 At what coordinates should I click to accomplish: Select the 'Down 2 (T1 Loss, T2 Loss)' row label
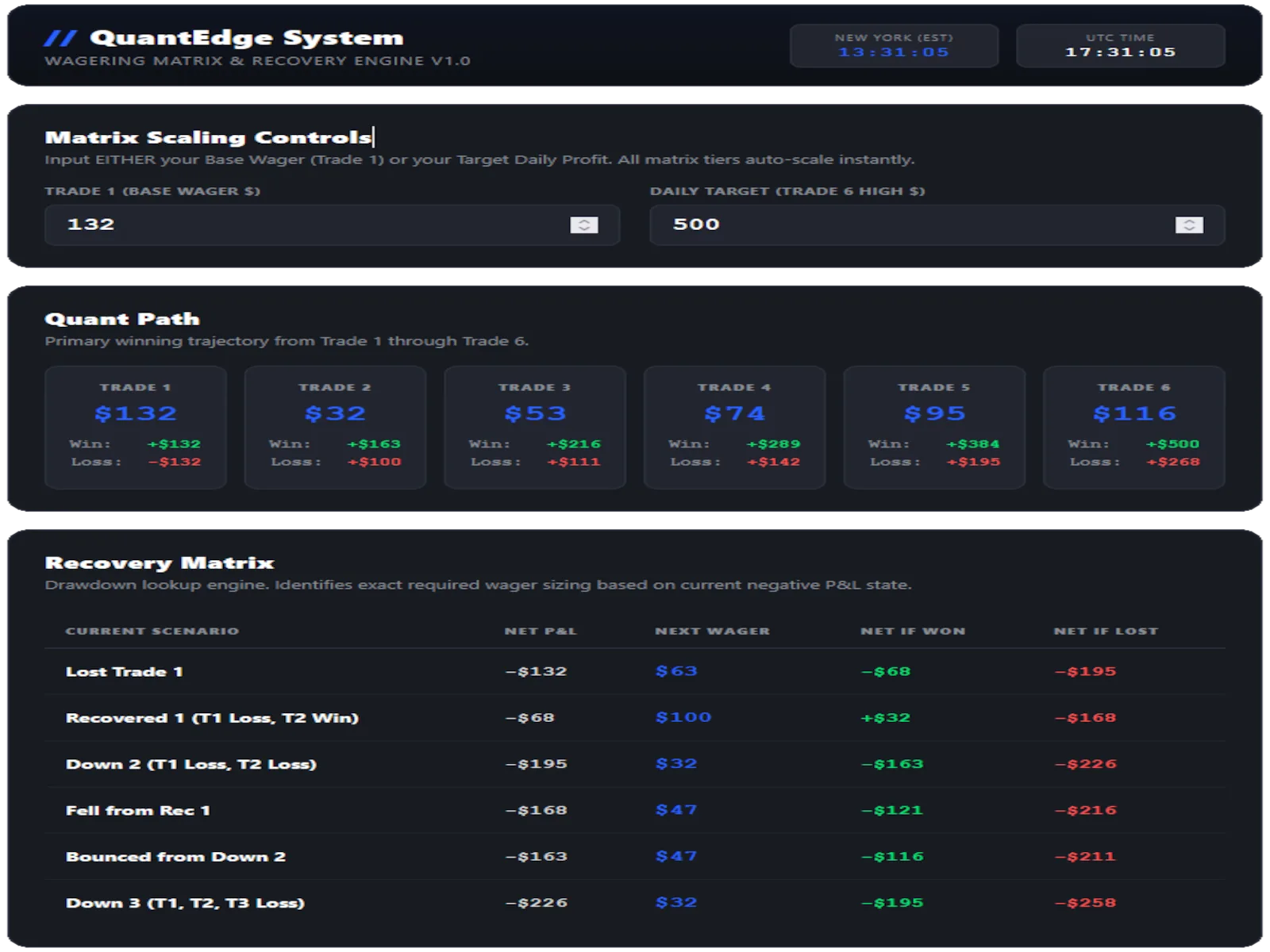pyautogui.click(x=191, y=765)
